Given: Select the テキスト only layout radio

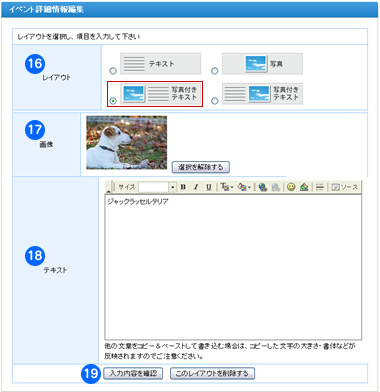Looking at the screenshot, I should point(113,71).
